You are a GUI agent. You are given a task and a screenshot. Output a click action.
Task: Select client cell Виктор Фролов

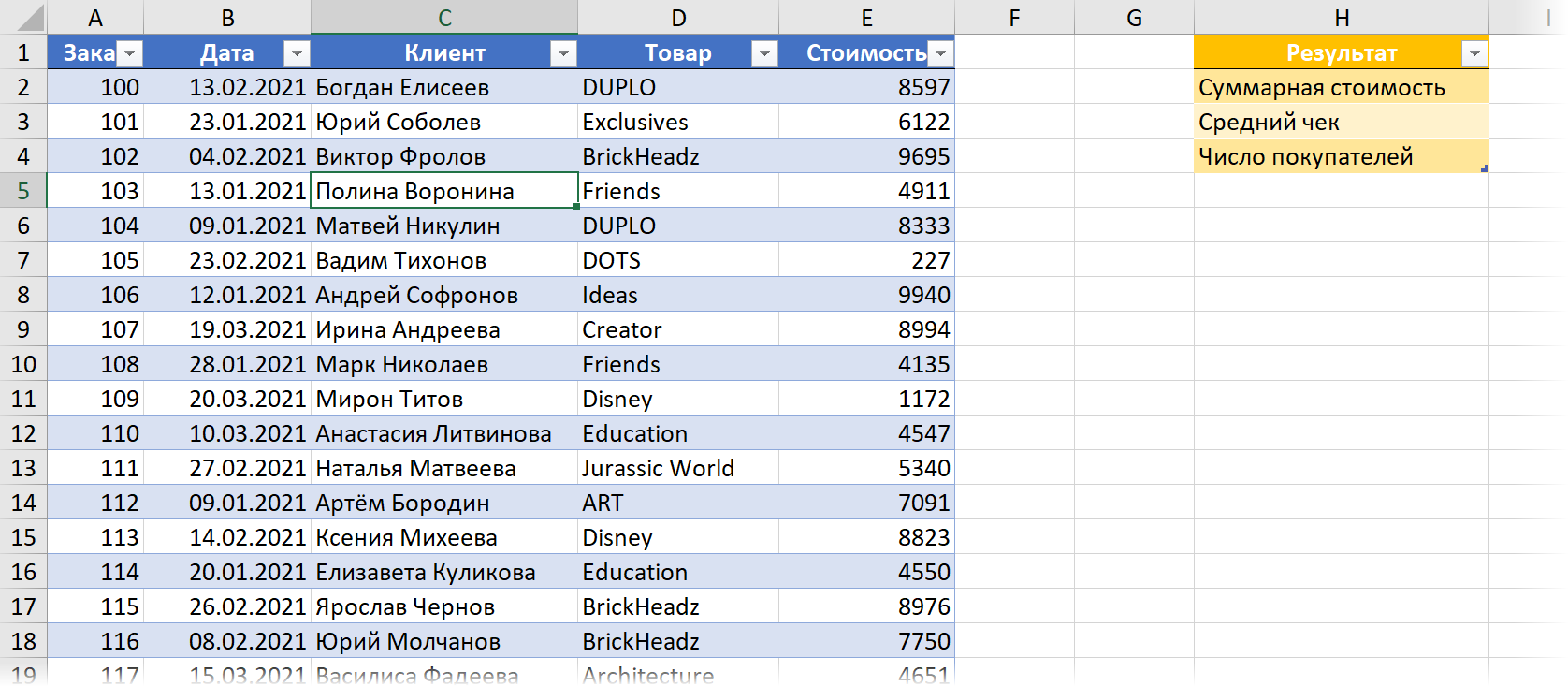(x=444, y=156)
